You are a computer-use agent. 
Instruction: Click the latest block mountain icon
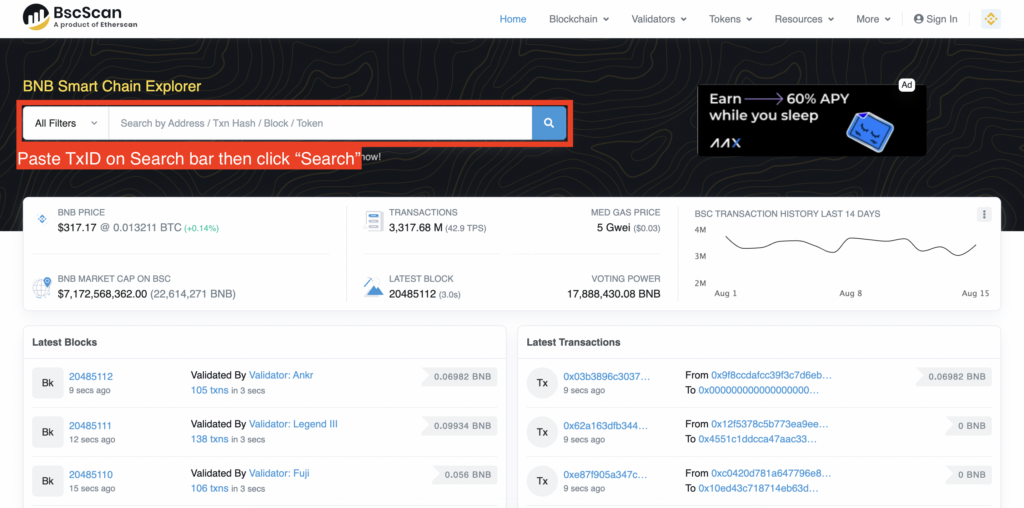tap(374, 287)
